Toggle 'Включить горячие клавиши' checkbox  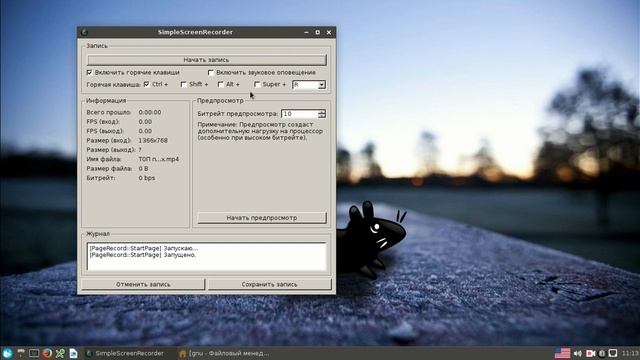pyautogui.click(x=89, y=72)
